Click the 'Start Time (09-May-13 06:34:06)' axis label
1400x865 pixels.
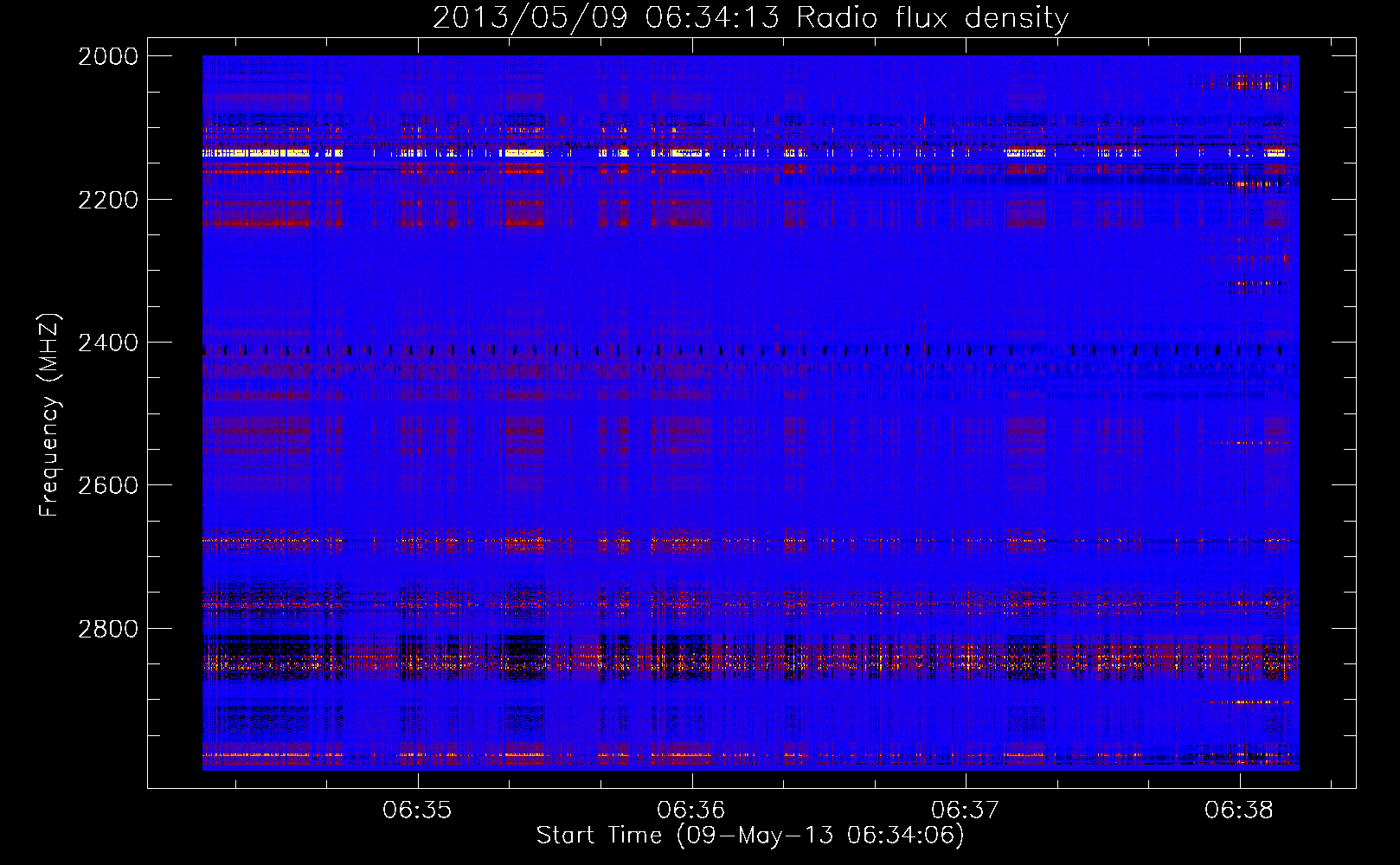click(750, 836)
